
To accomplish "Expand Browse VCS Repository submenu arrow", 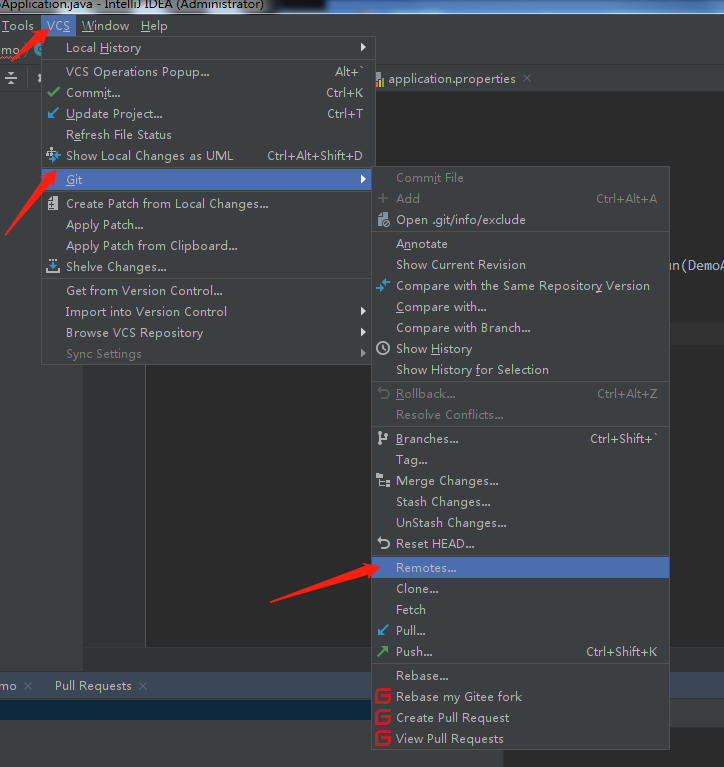I will pos(363,332).
